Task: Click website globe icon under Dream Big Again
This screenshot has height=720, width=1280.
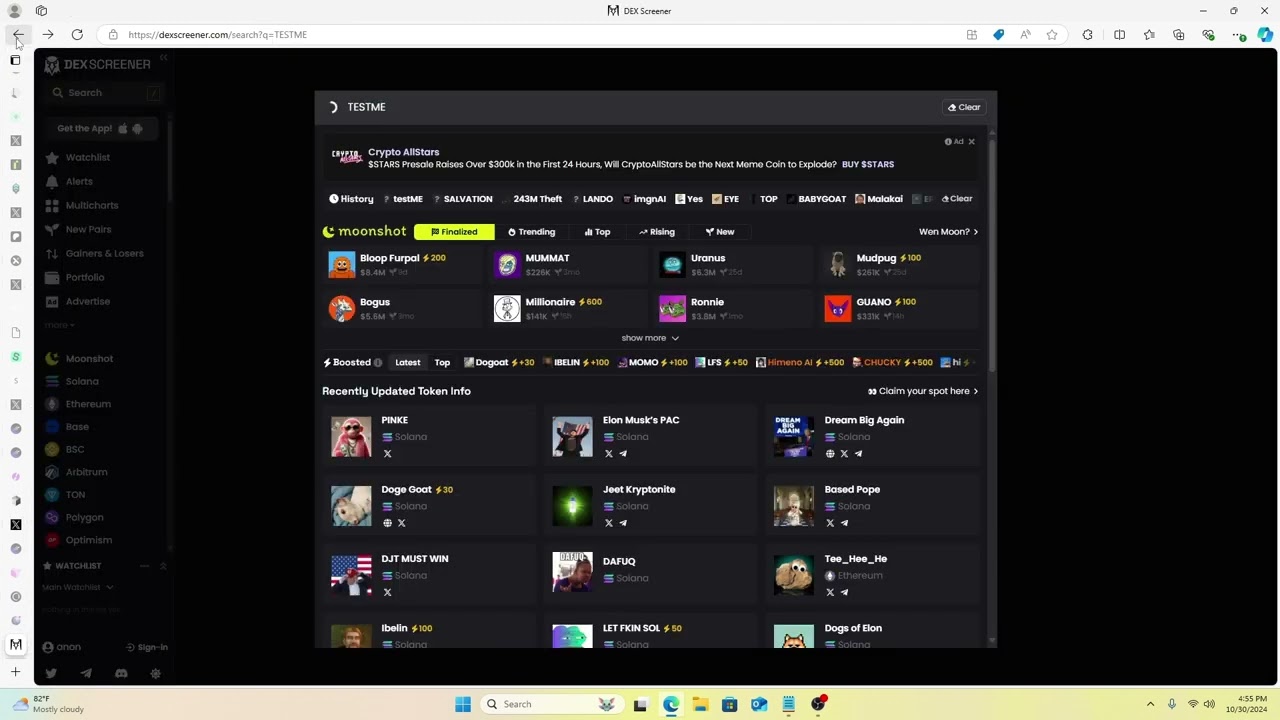Action: pos(830,454)
